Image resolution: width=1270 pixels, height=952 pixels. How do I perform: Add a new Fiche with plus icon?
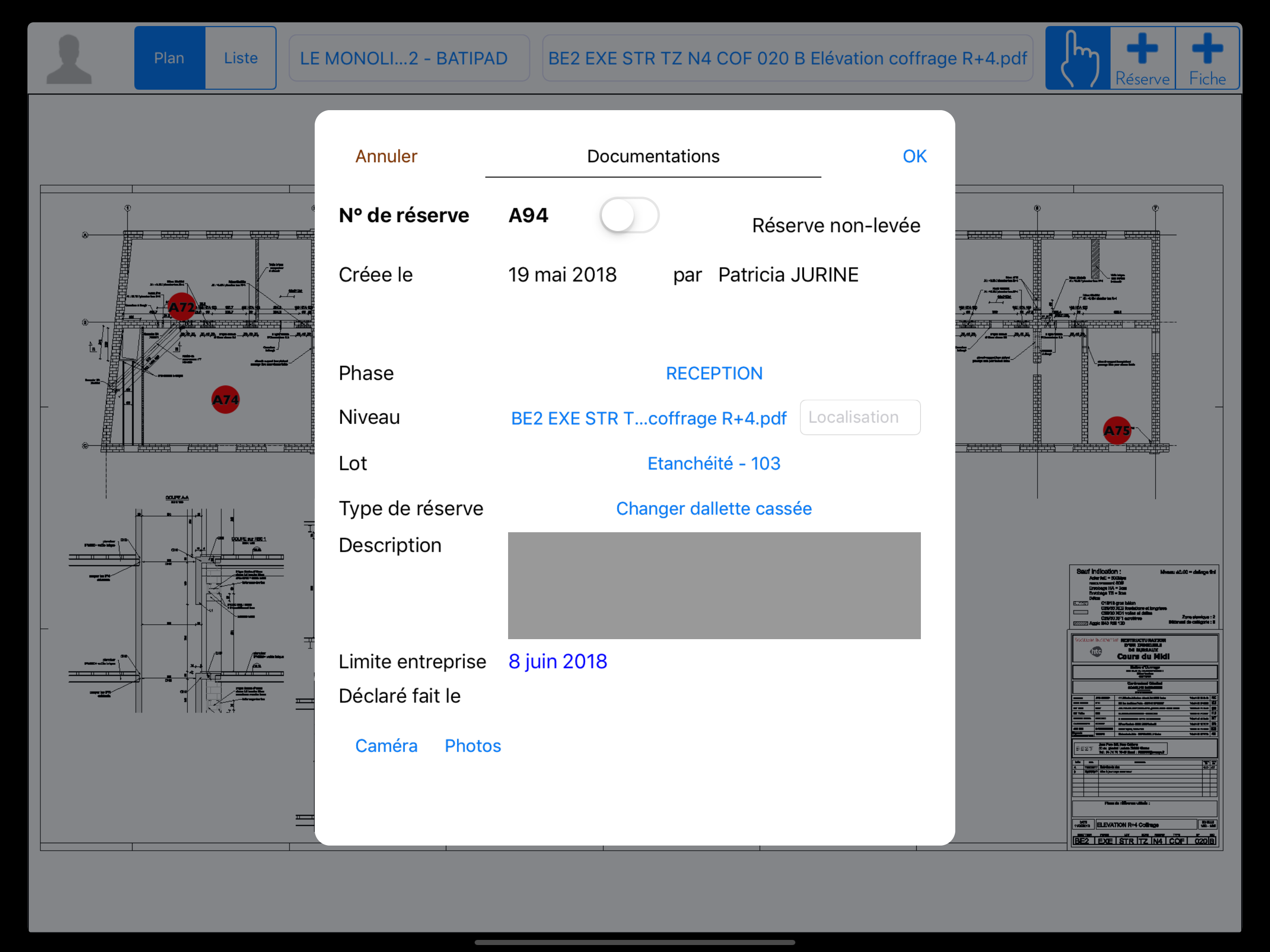1207,59
